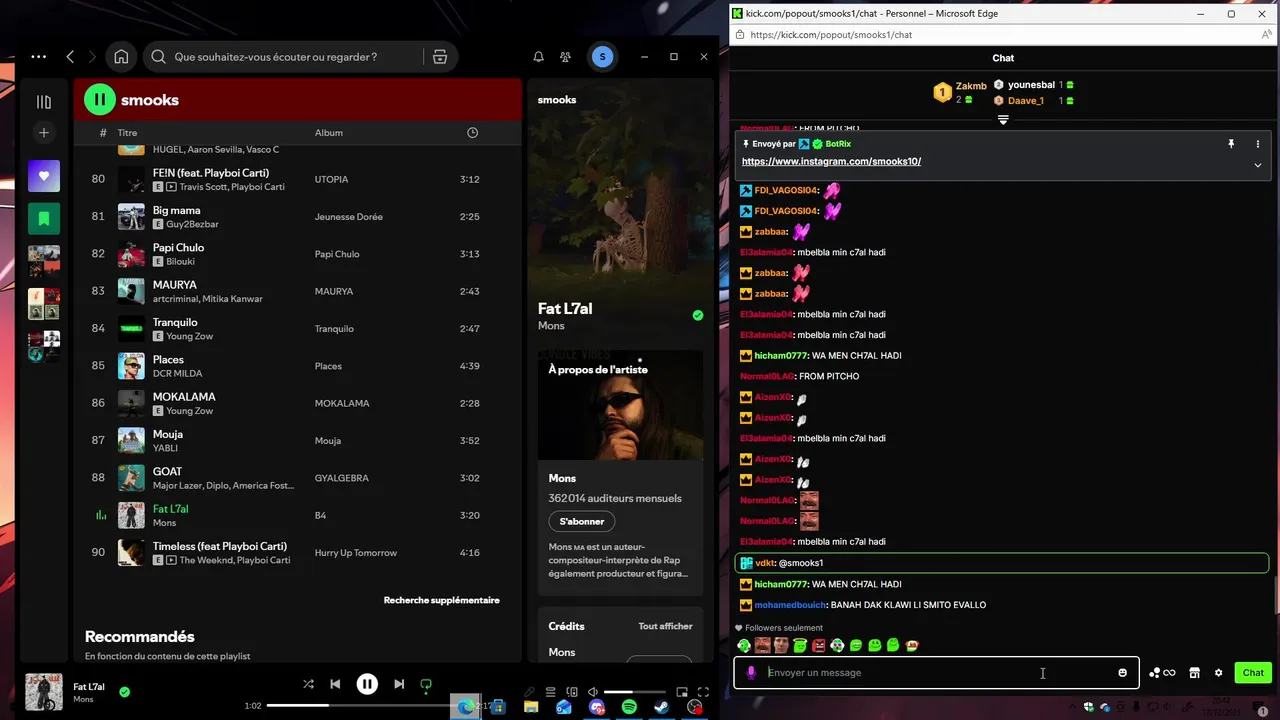Toggle repeat mode
The height and width of the screenshot is (720, 1280).
coord(426,685)
